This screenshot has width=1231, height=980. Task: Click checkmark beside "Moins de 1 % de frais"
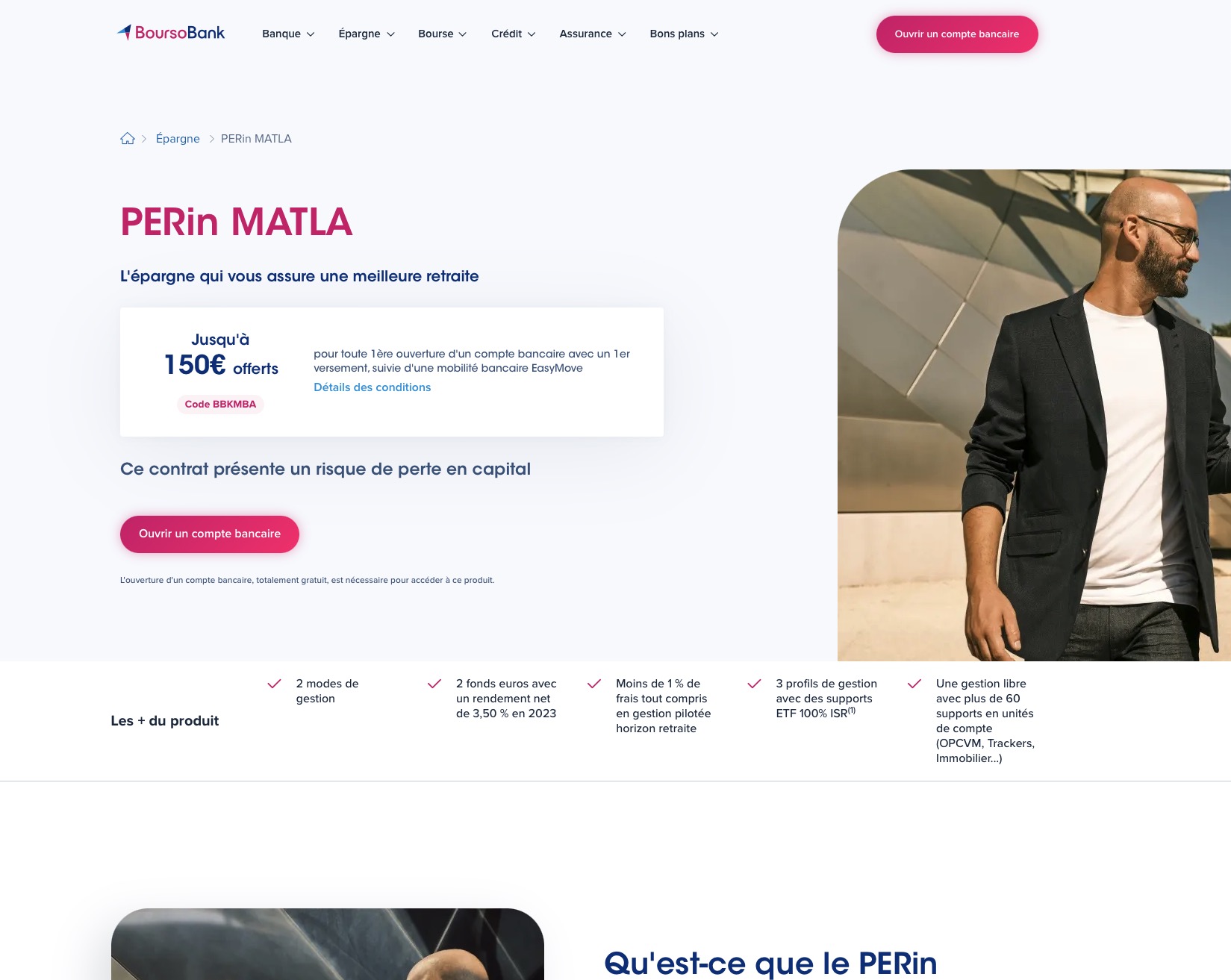[x=594, y=684]
